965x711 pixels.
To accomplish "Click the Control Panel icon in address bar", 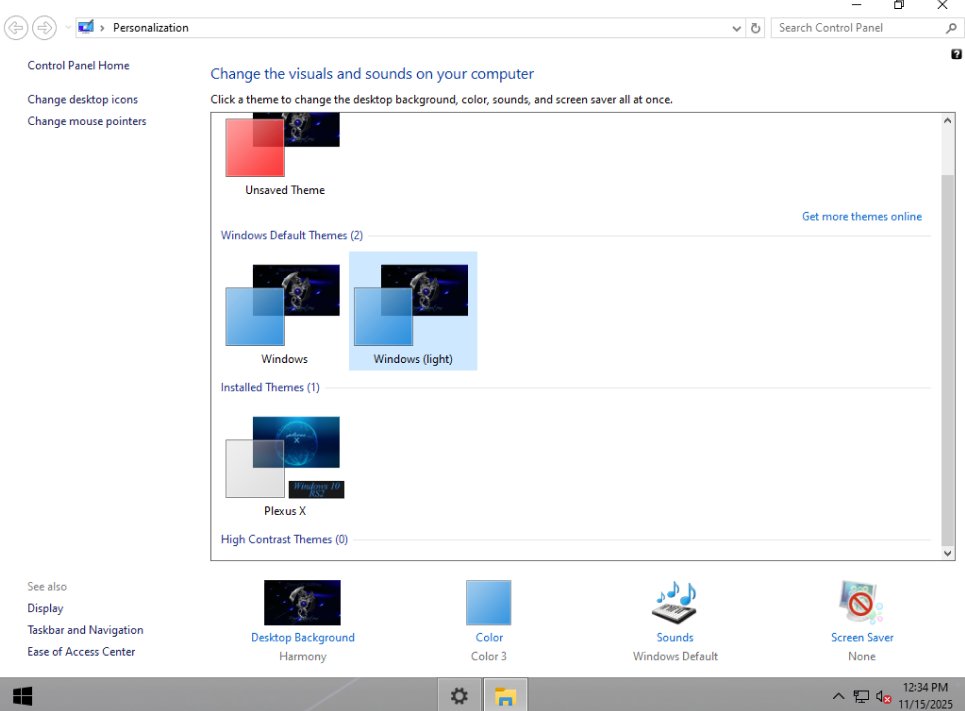I will (x=86, y=27).
